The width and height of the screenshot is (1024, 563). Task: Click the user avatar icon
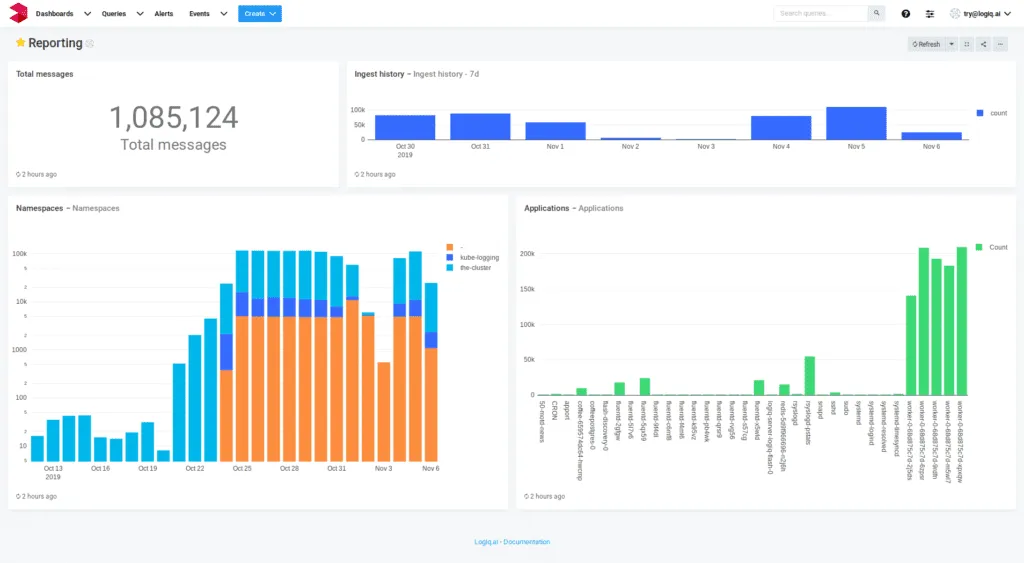[x=955, y=14]
